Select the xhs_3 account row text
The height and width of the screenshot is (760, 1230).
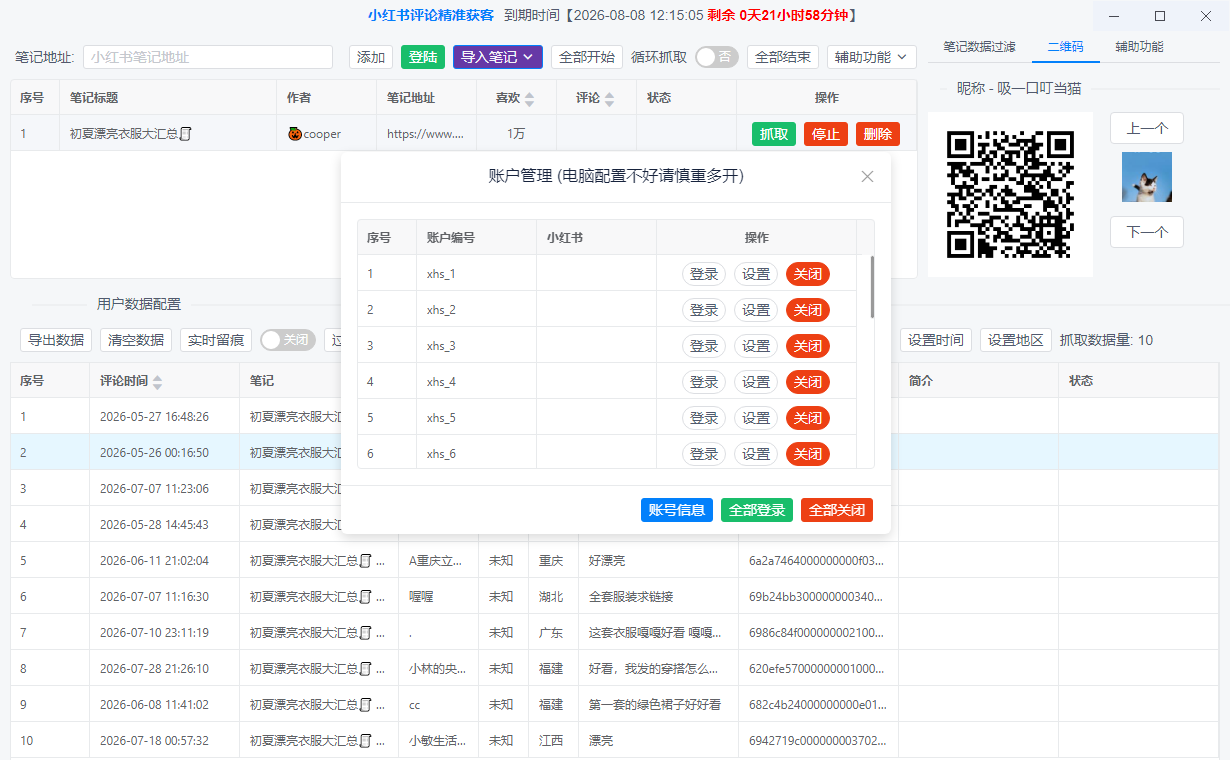click(441, 346)
